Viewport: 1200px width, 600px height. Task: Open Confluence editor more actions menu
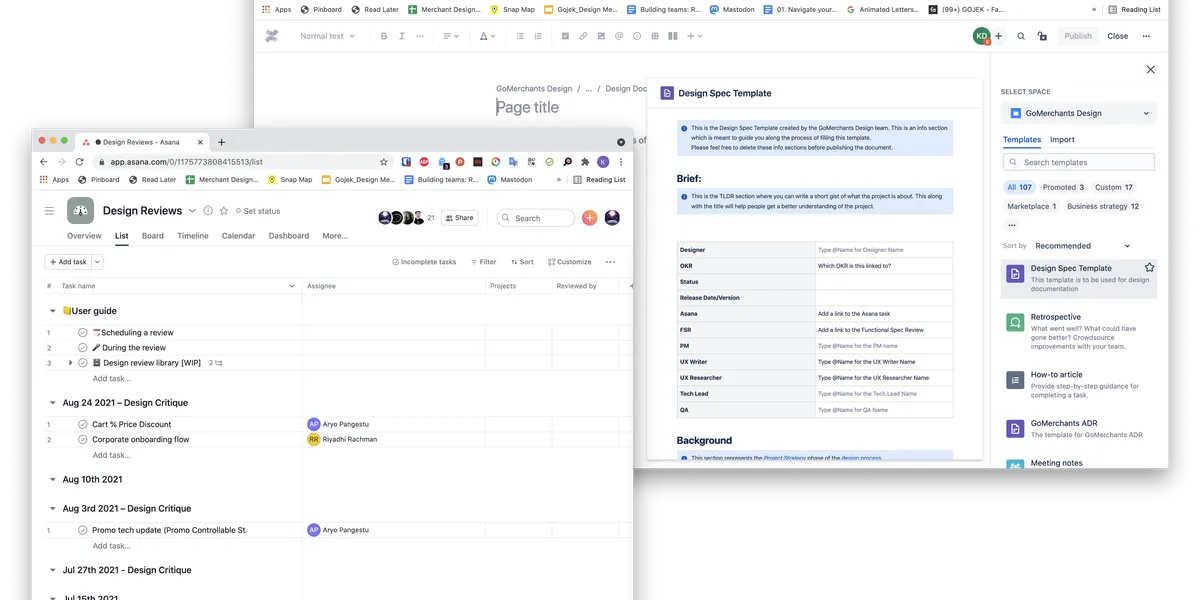coord(1146,36)
